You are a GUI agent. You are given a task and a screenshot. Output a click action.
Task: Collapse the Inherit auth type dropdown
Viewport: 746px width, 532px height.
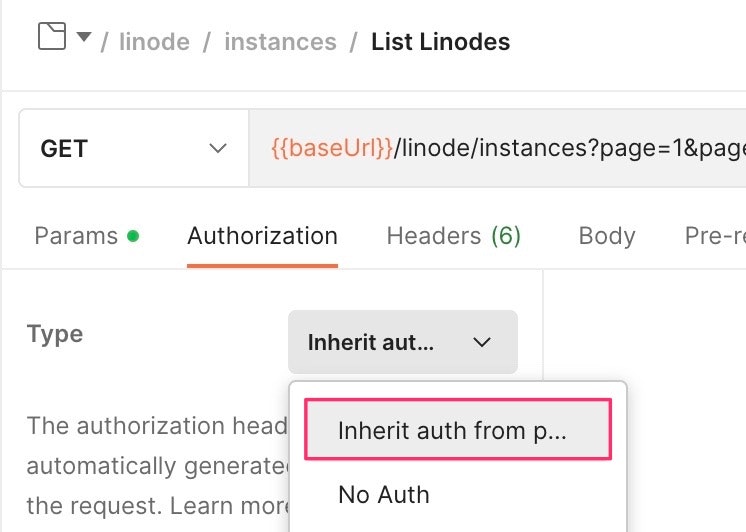[402, 342]
